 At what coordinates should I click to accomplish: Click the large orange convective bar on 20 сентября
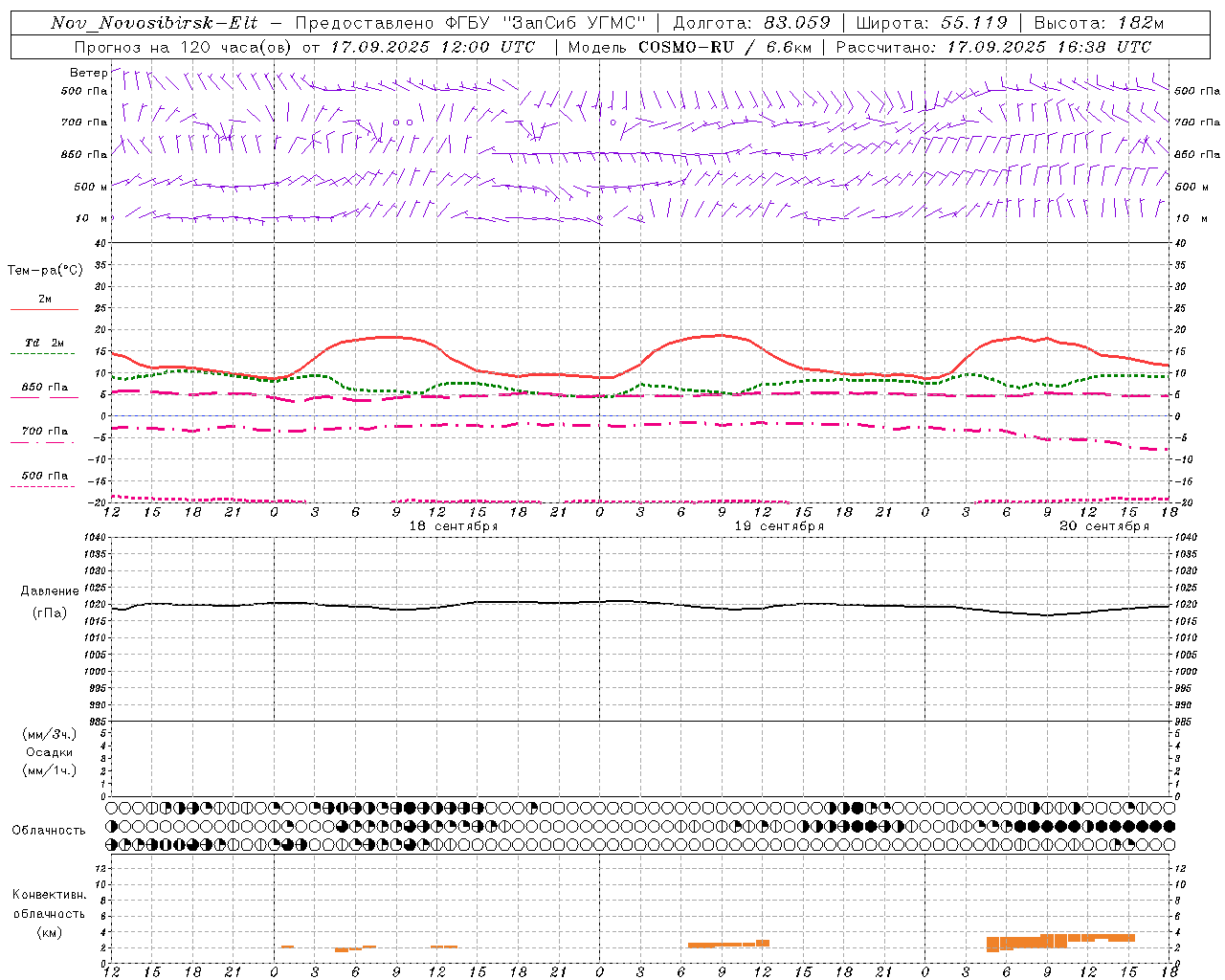pyautogui.click(x=1060, y=941)
